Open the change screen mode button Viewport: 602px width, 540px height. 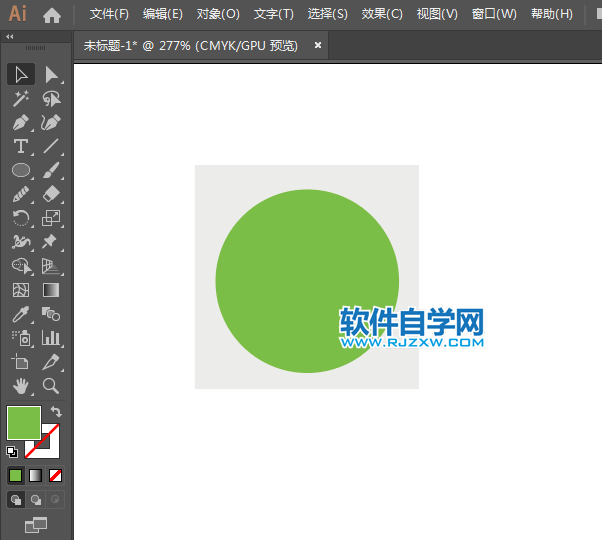pyautogui.click(x=36, y=525)
